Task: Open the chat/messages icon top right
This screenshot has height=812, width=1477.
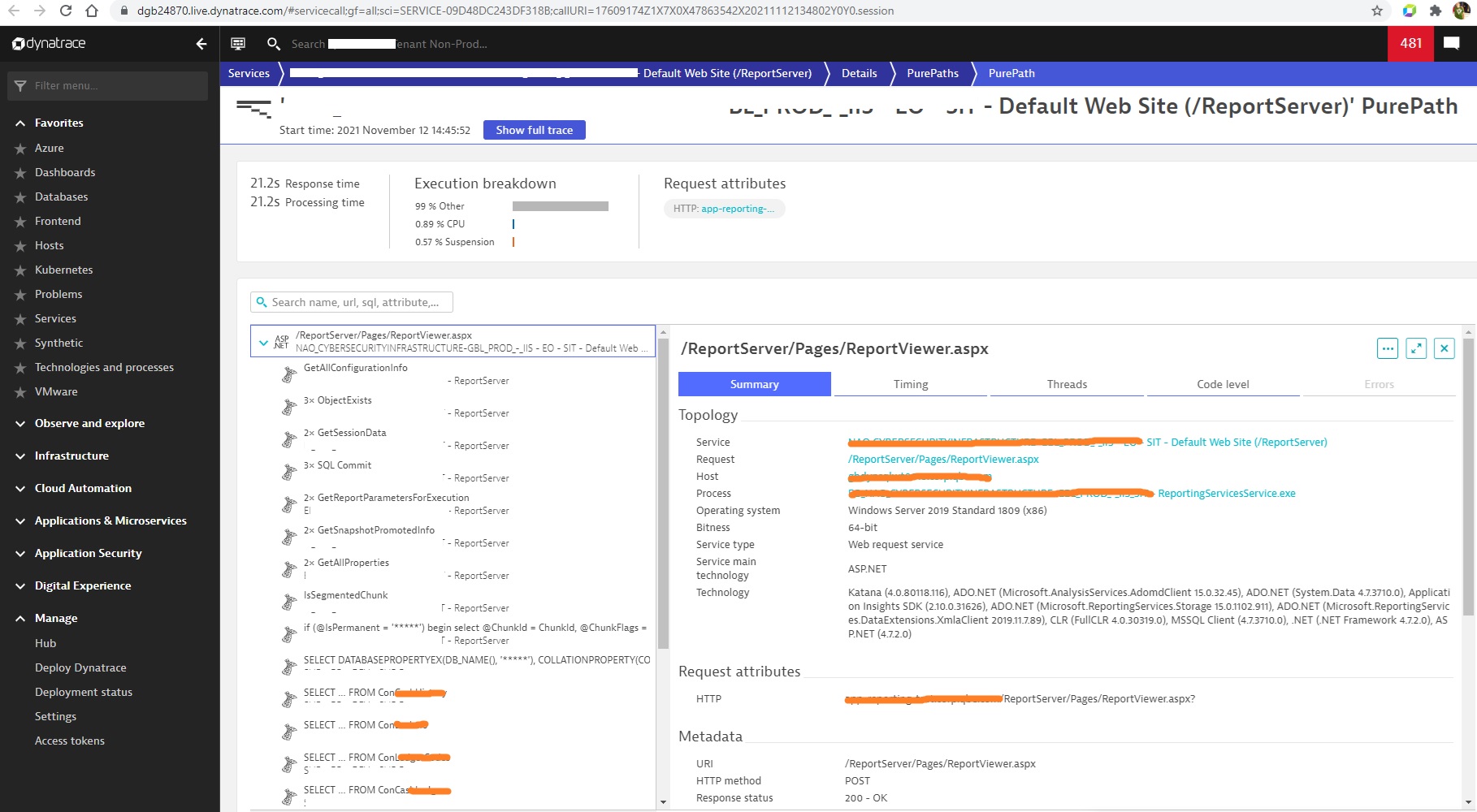Action: tap(1453, 44)
